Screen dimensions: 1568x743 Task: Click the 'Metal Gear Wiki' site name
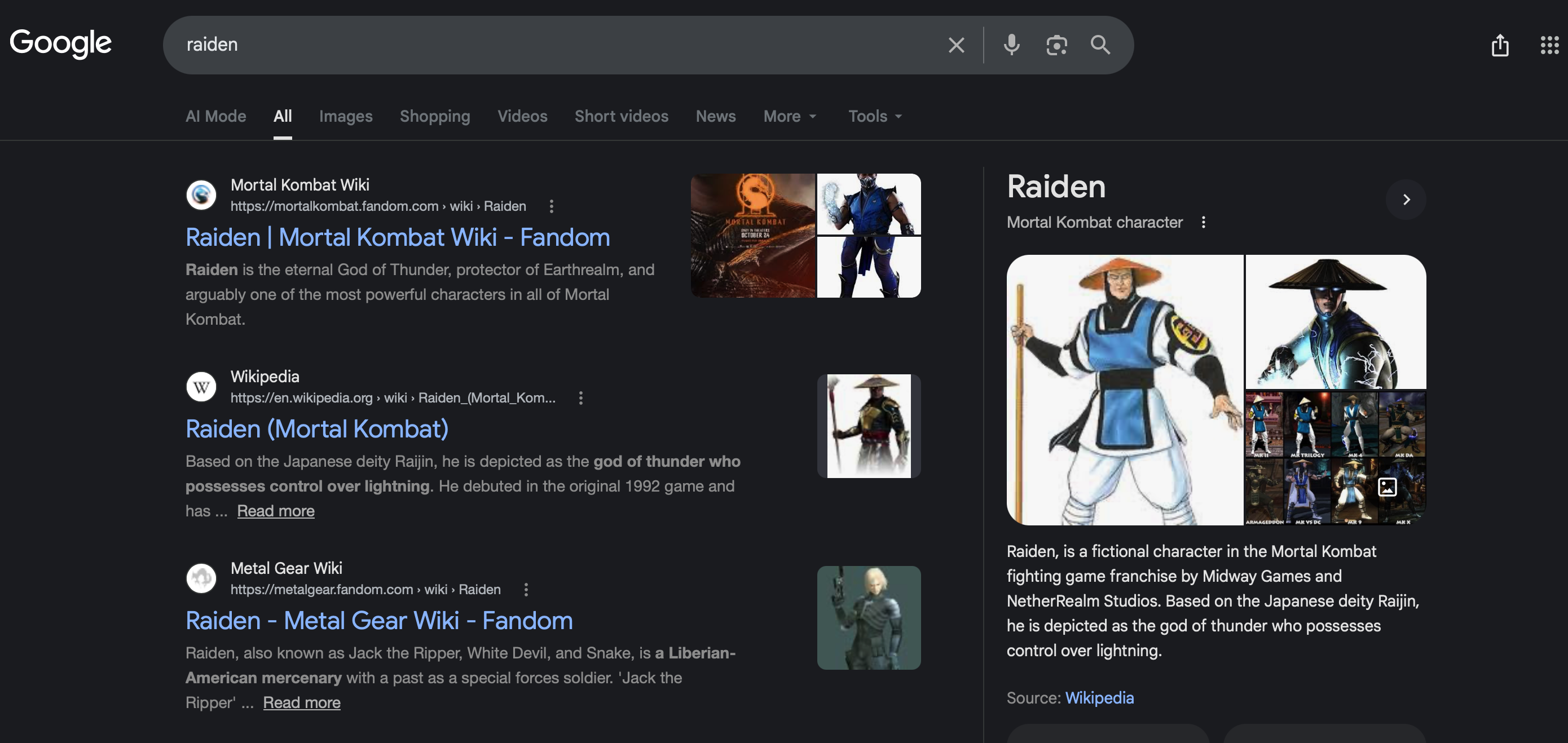pyautogui.click(x=286, y=568)
